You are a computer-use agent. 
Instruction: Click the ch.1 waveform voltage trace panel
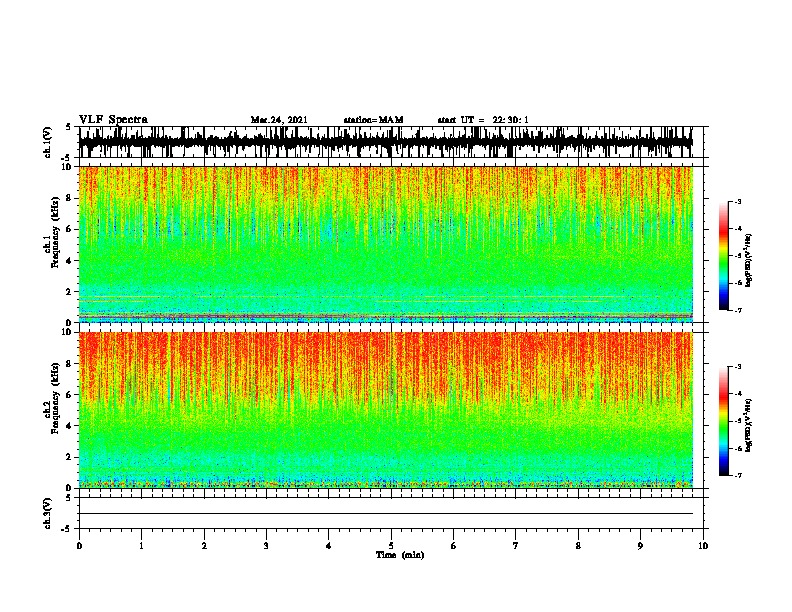click(x=386, y=142)
